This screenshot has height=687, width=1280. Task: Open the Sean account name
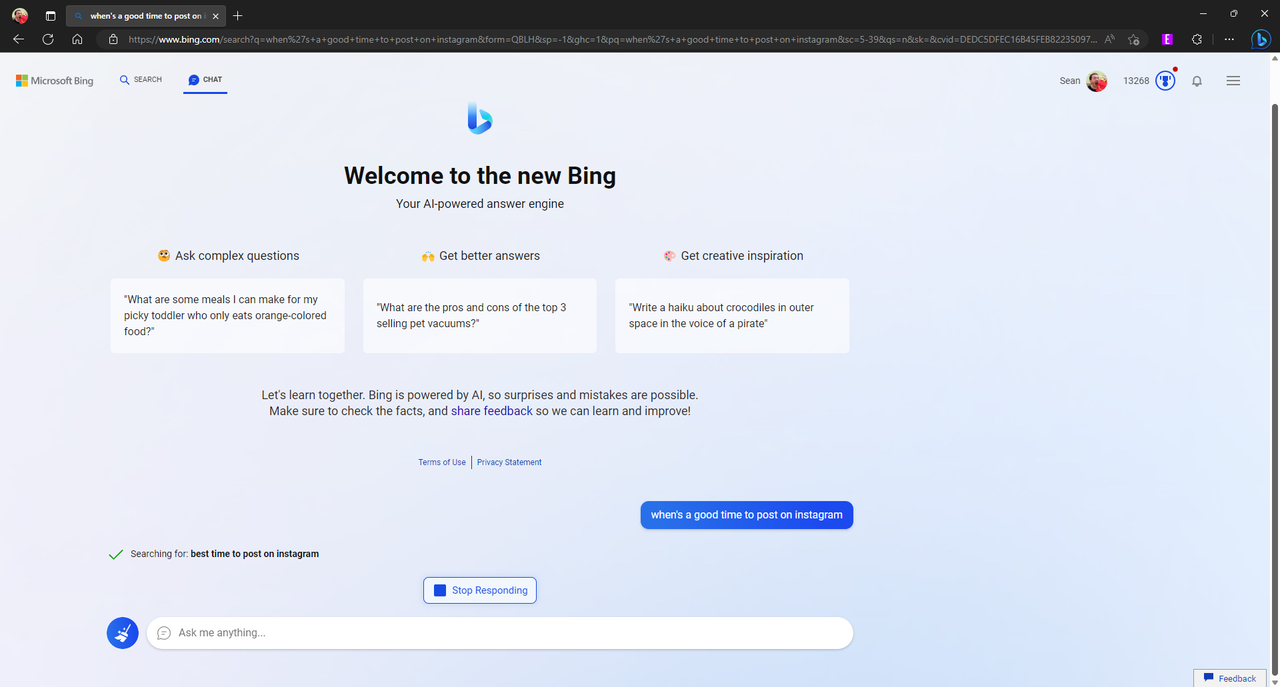click(x=1070, y=81)
